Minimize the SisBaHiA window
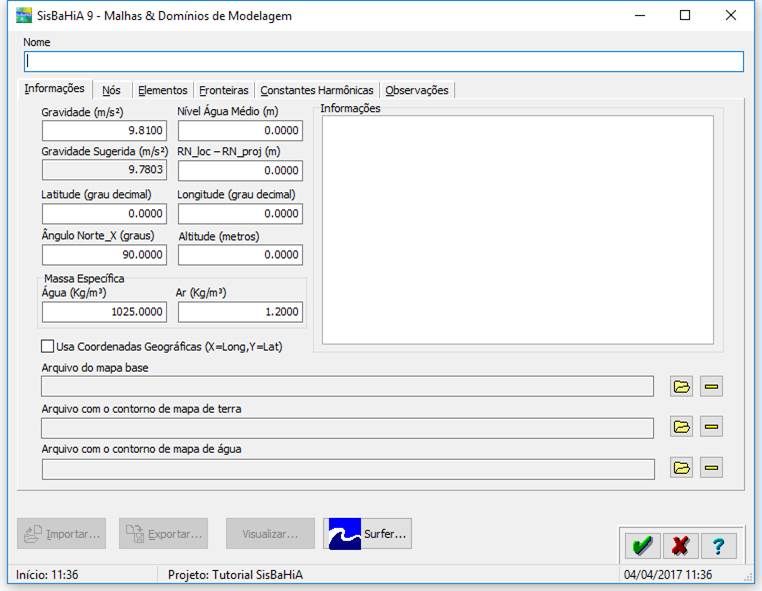The width and height of the screenshot is (762, 591). click(640, 16)
